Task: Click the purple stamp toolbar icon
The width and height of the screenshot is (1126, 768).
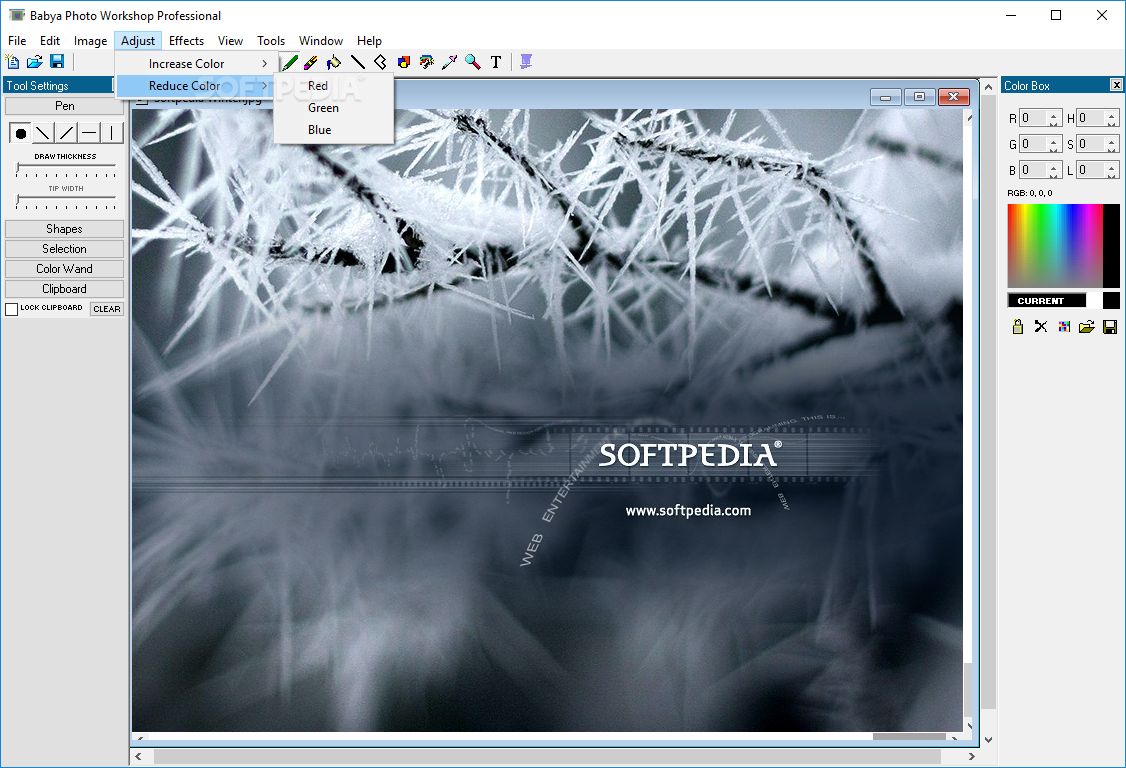Action: point(526,63)
